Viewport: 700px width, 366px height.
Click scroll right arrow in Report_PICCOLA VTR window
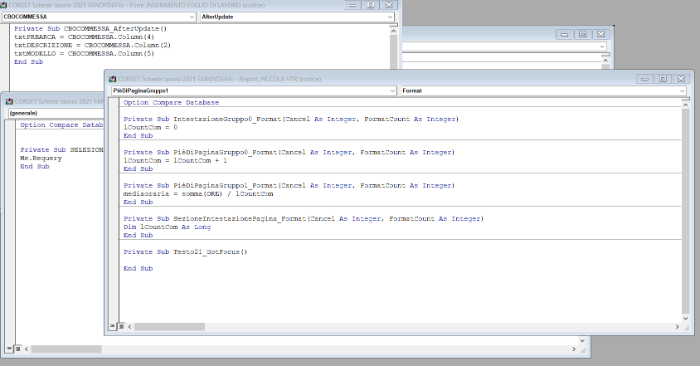(x=677, y=327)
